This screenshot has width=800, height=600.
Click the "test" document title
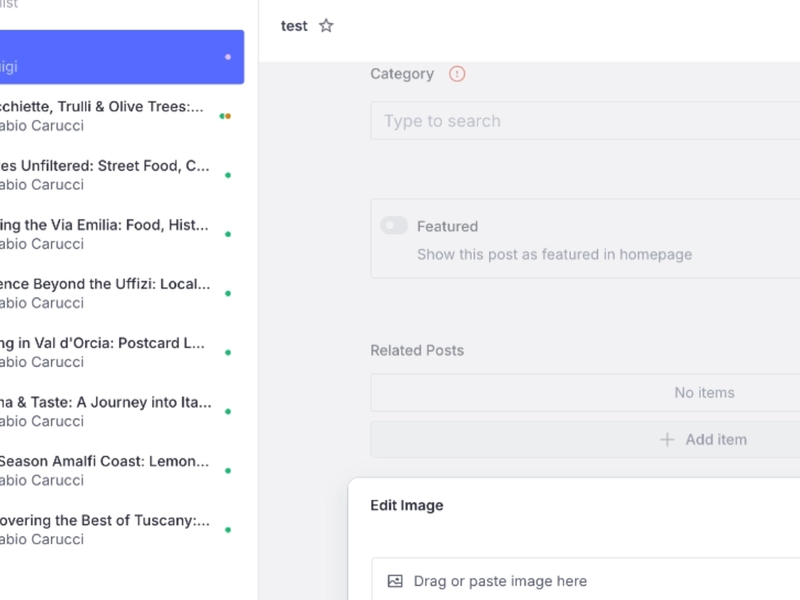coord(294,26)
